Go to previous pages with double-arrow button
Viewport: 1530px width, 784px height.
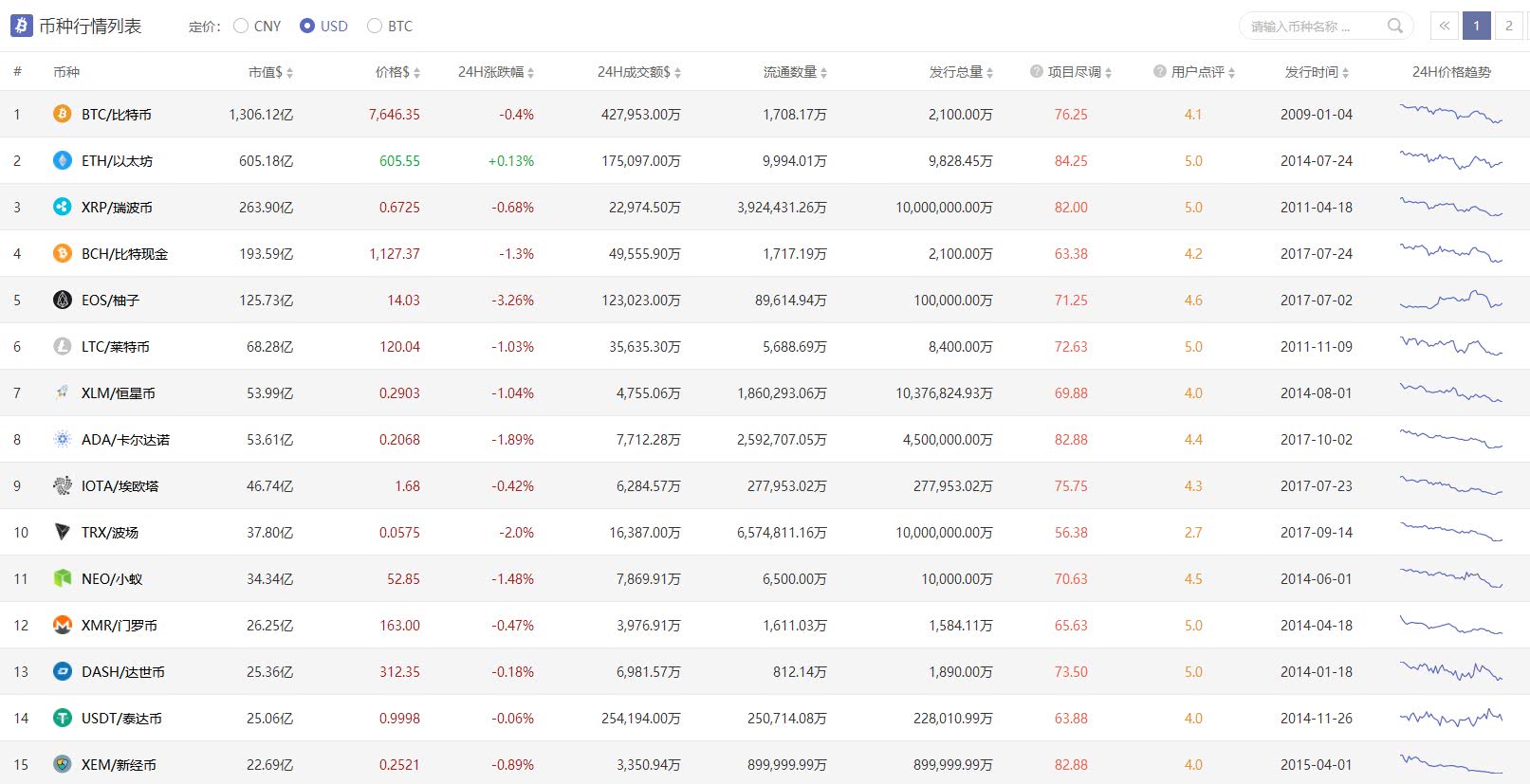pyautogui.click(x=1444, y=26)
